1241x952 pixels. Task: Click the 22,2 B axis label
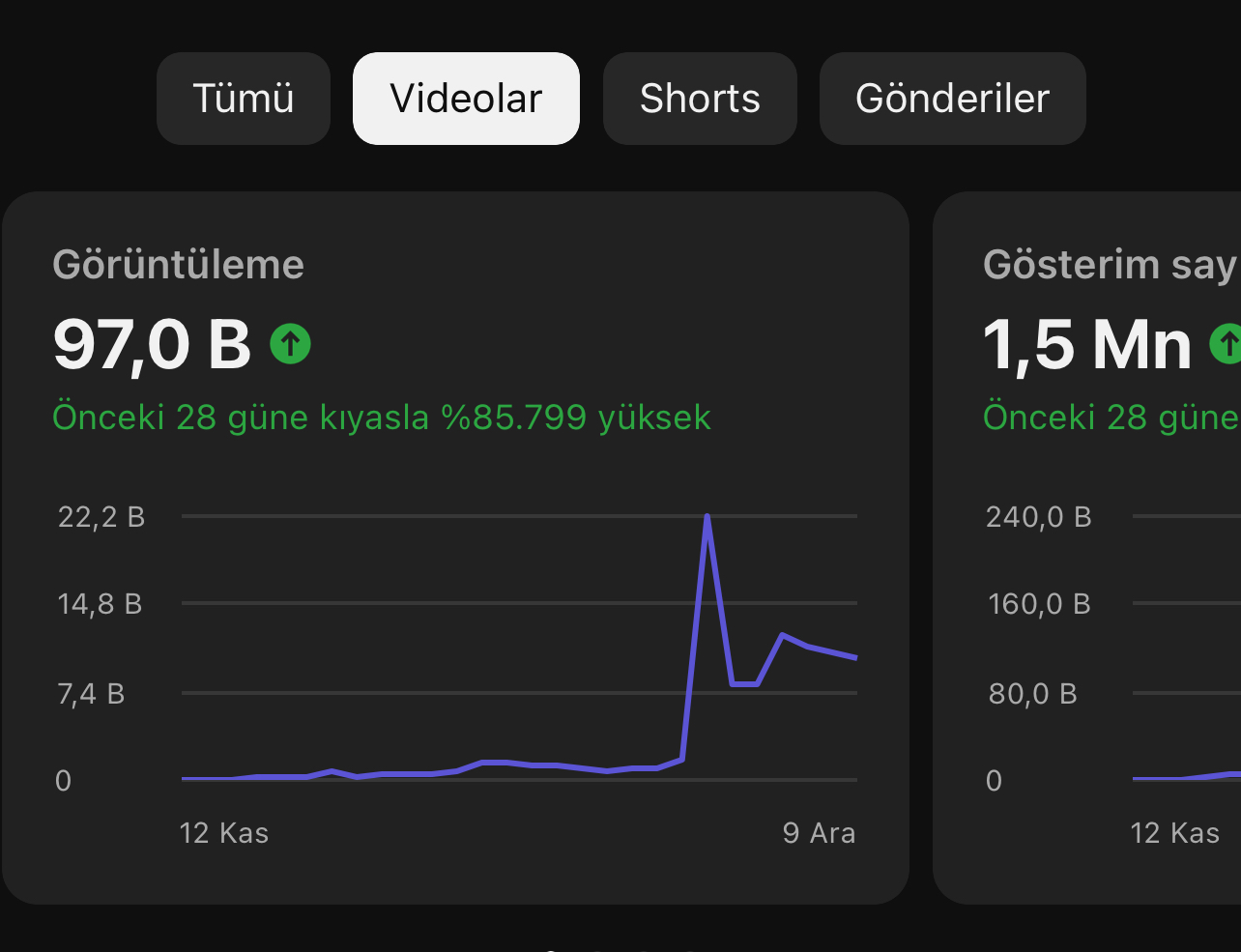pos(101,517)
